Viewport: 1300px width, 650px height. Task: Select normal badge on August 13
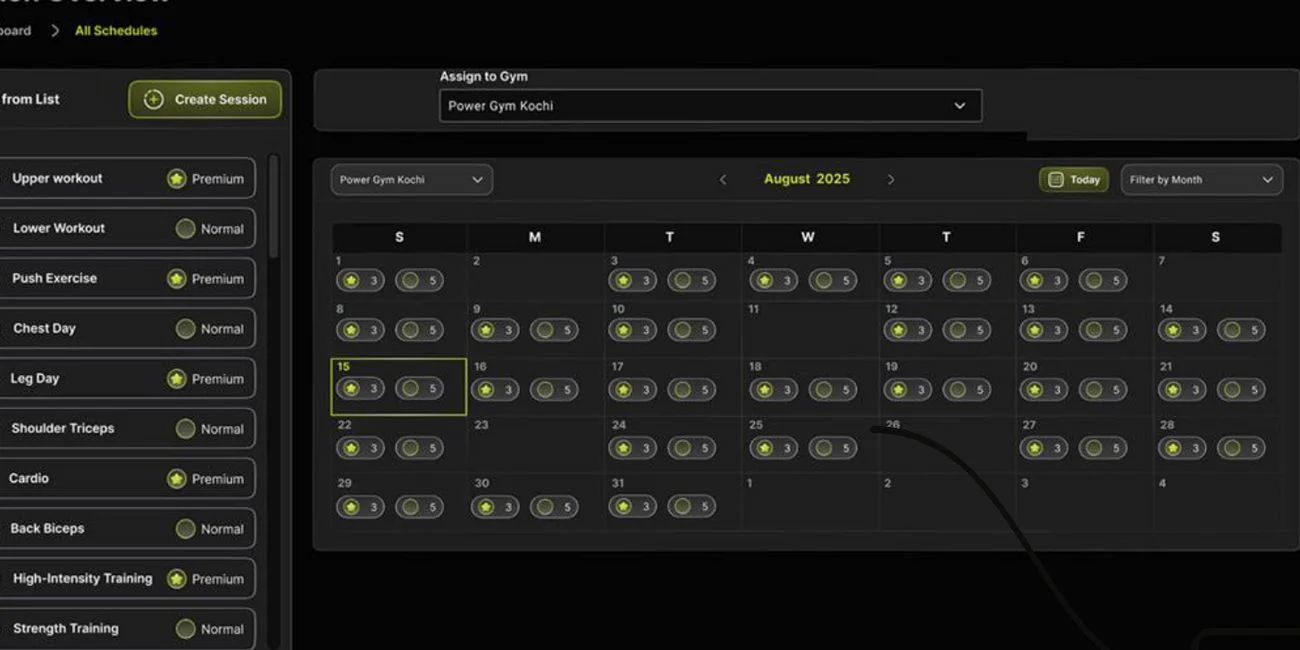point(1103,330)
